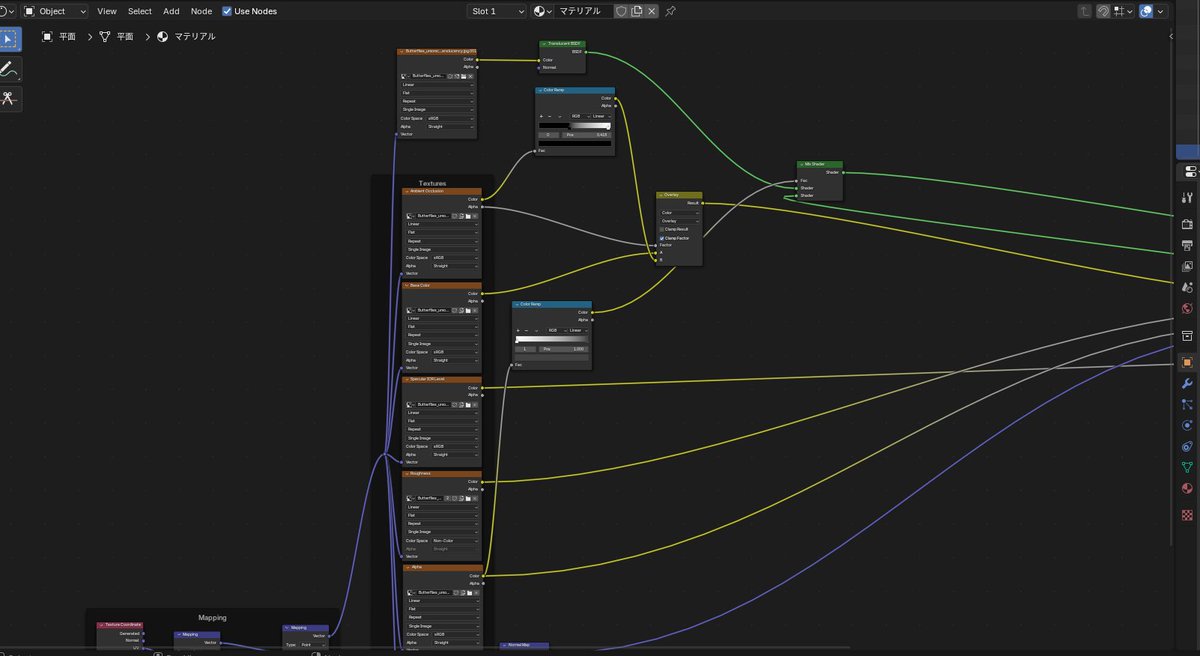
Task: Edit Pos value field in upper Color Ramp
Action: pyautogui.click(x=586, y=134)
